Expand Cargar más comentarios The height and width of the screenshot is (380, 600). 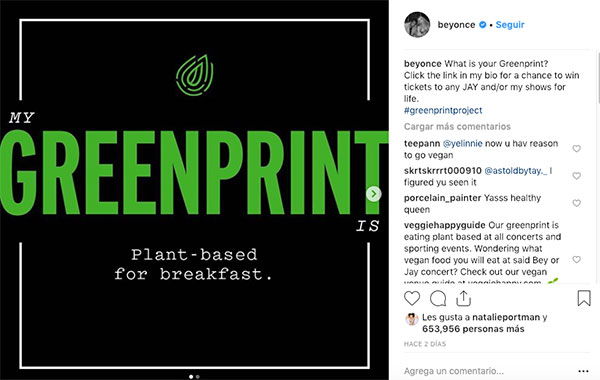(x=457, y=126)
